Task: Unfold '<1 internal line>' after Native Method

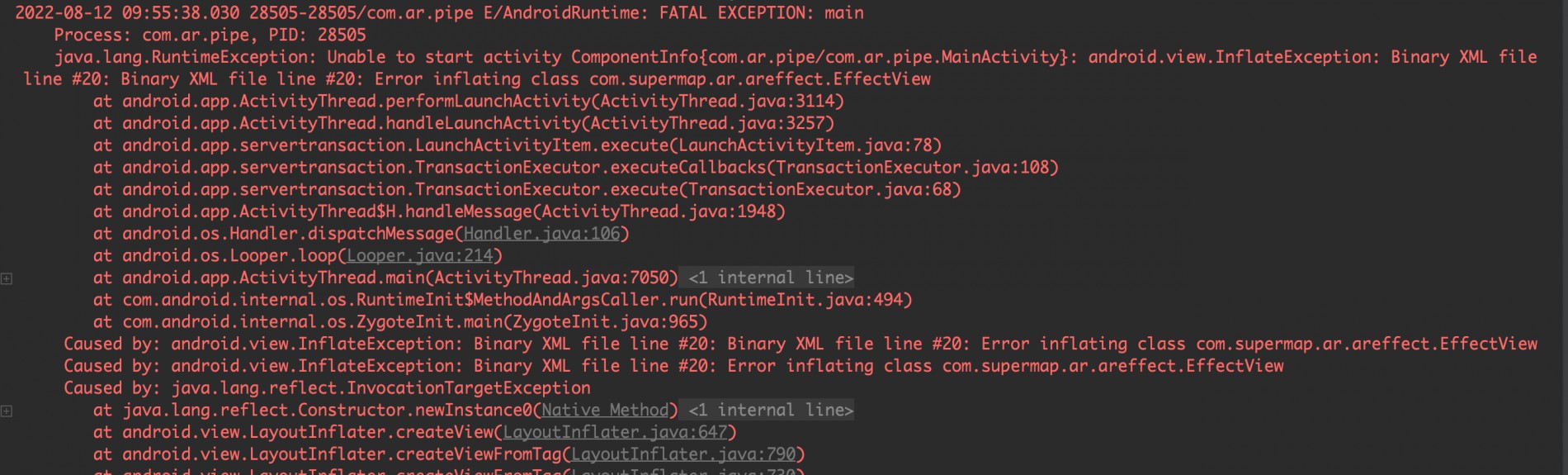Action: 771,411
